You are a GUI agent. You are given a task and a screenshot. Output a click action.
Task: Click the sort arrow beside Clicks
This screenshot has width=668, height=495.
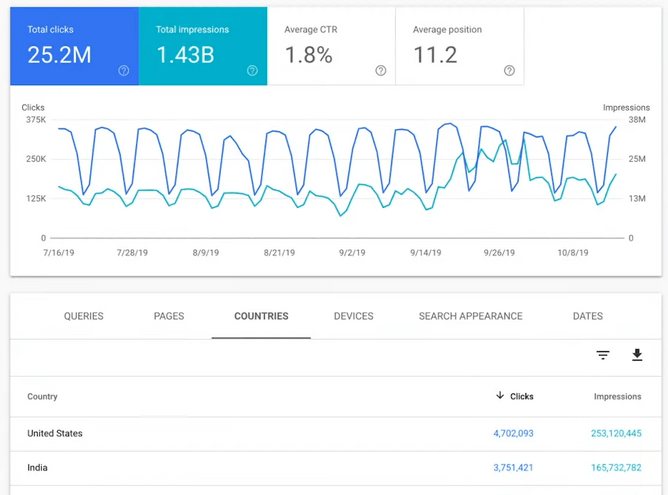pyautogui.click(x=500, y=396)
